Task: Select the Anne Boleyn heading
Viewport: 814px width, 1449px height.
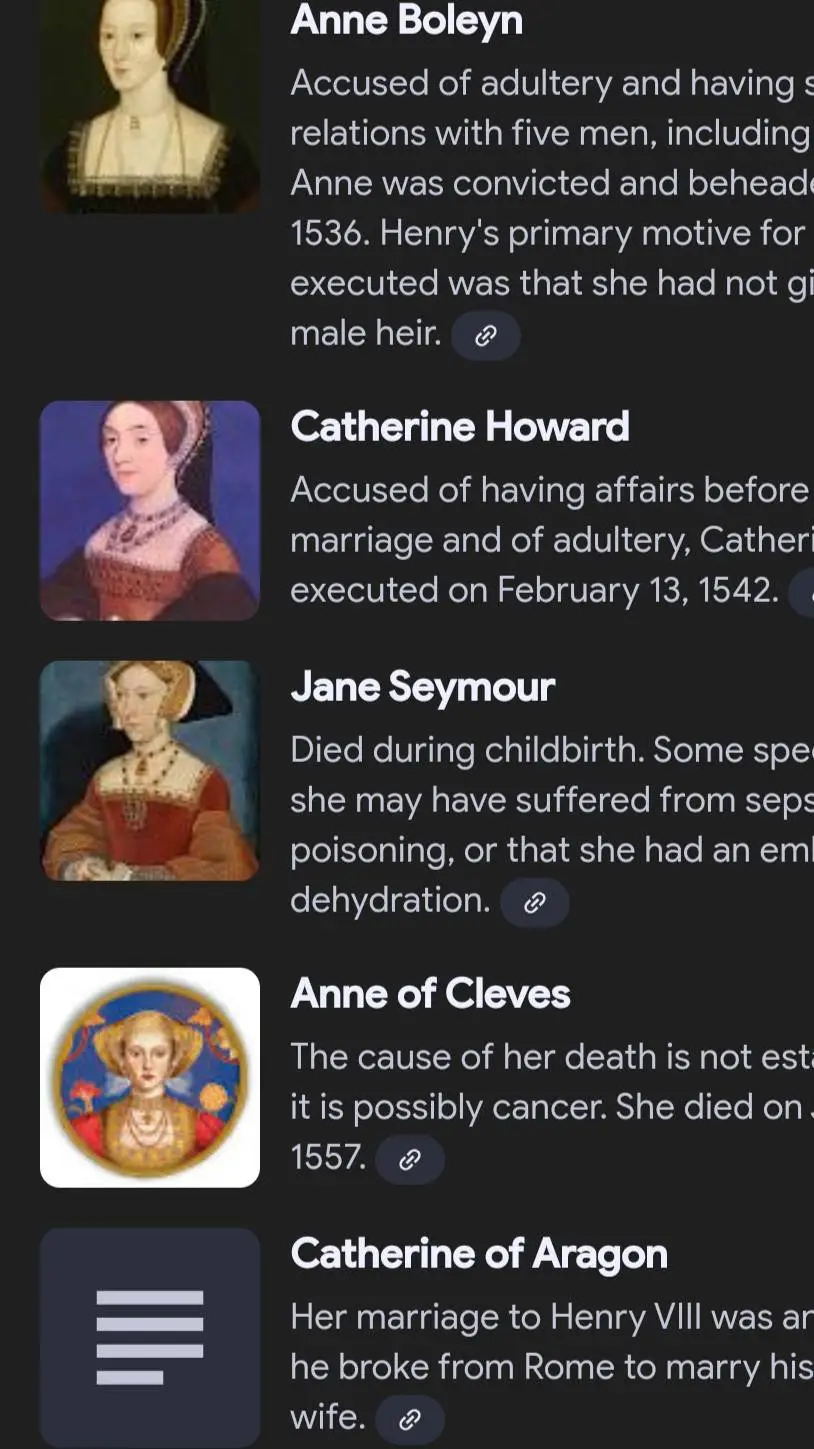Action: pos(406,20)
